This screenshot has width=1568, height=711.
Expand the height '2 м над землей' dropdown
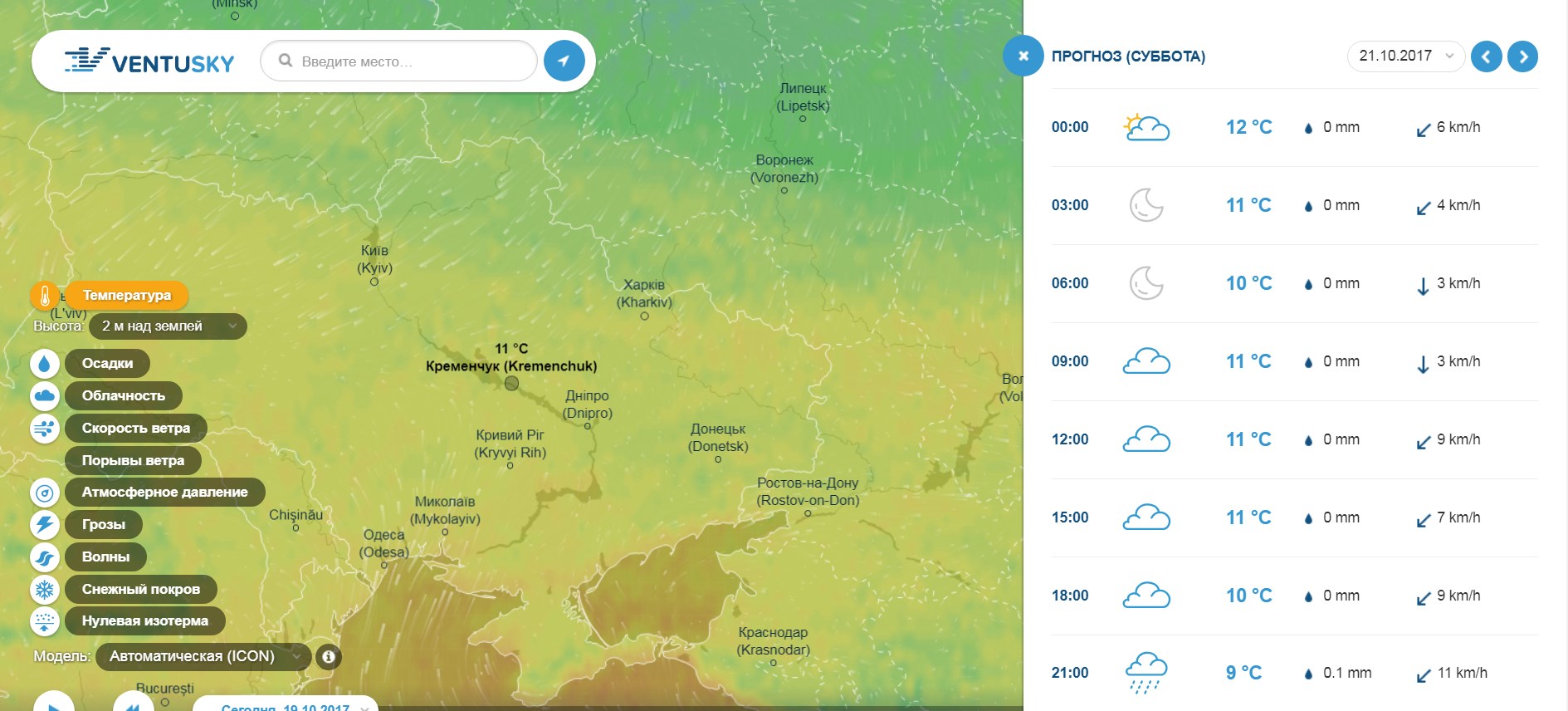click(167, 326)
